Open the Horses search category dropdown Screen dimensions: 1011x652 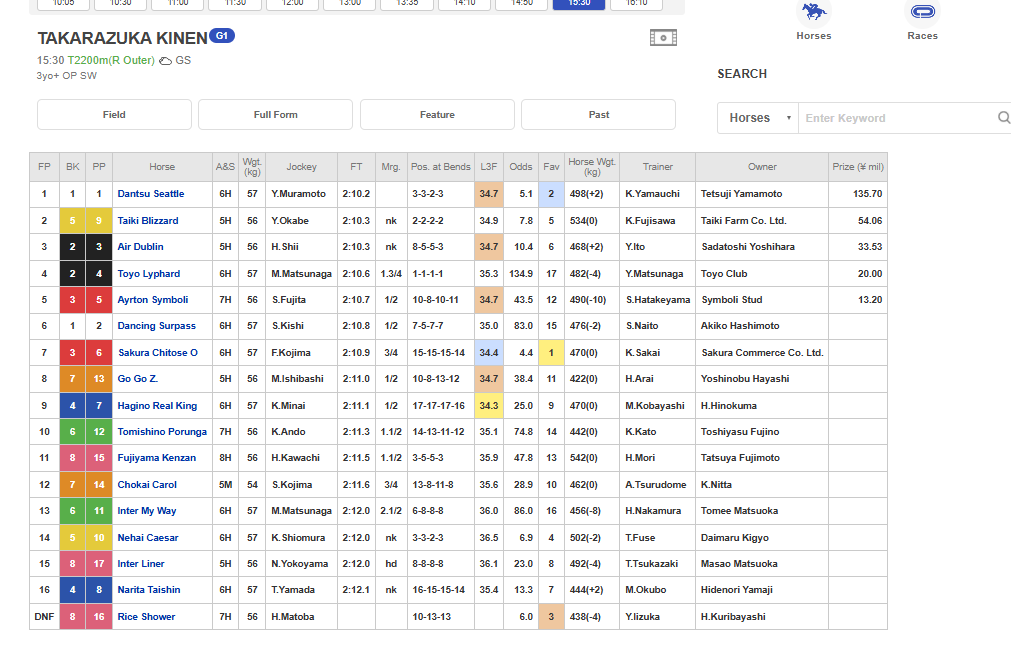(x=758, y=118)
